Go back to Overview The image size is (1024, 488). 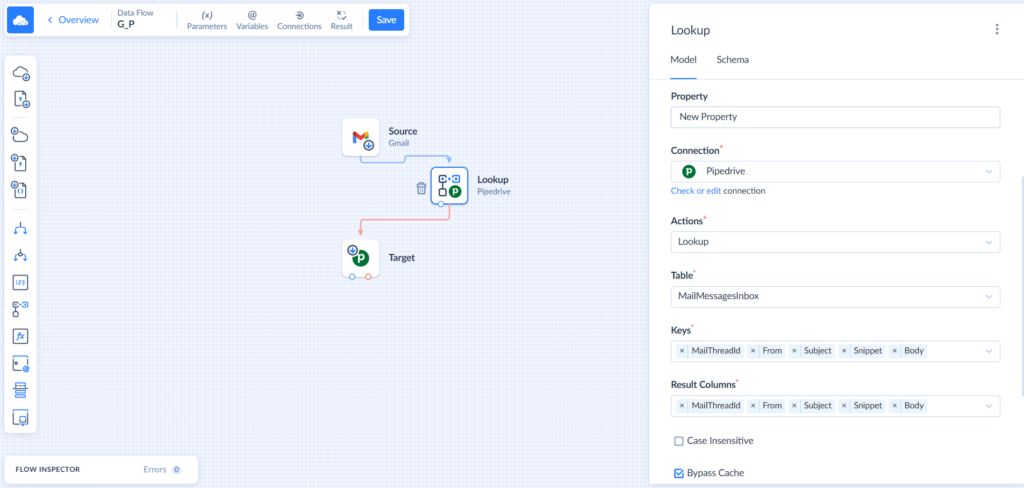[73, 20]
